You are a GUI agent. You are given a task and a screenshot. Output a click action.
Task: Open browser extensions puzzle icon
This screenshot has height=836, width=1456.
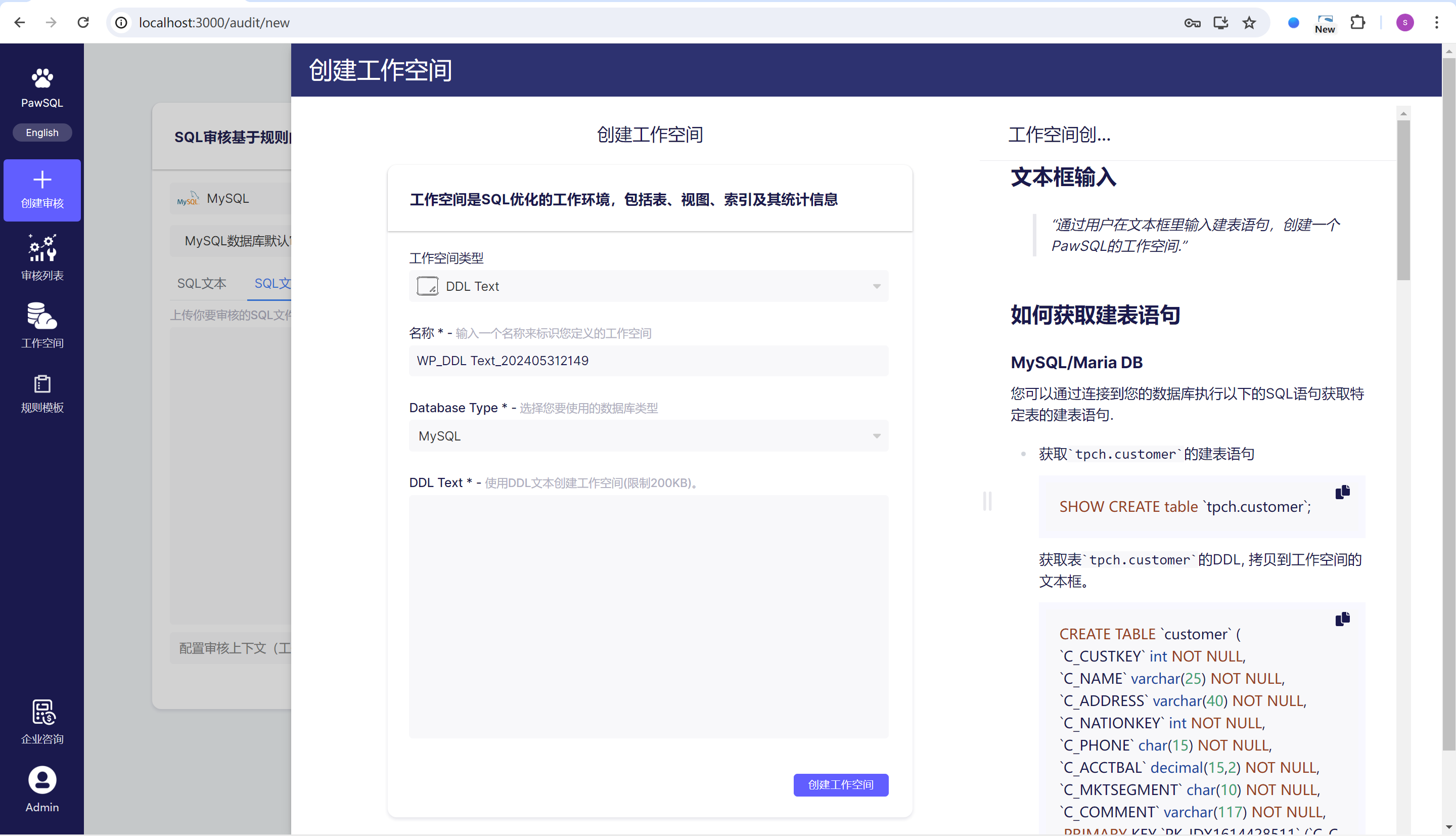pos(1357,23)
